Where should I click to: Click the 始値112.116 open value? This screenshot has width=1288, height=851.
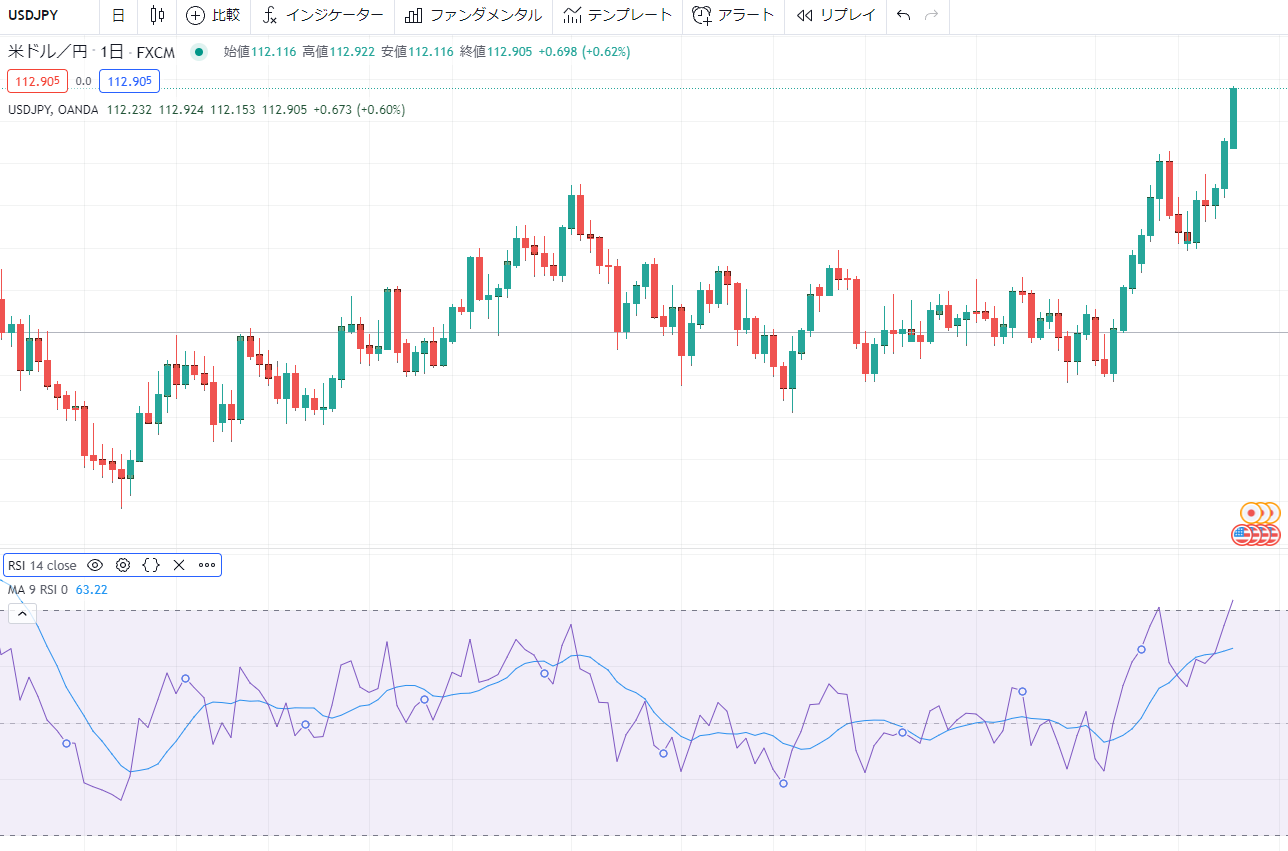(260, 52)
